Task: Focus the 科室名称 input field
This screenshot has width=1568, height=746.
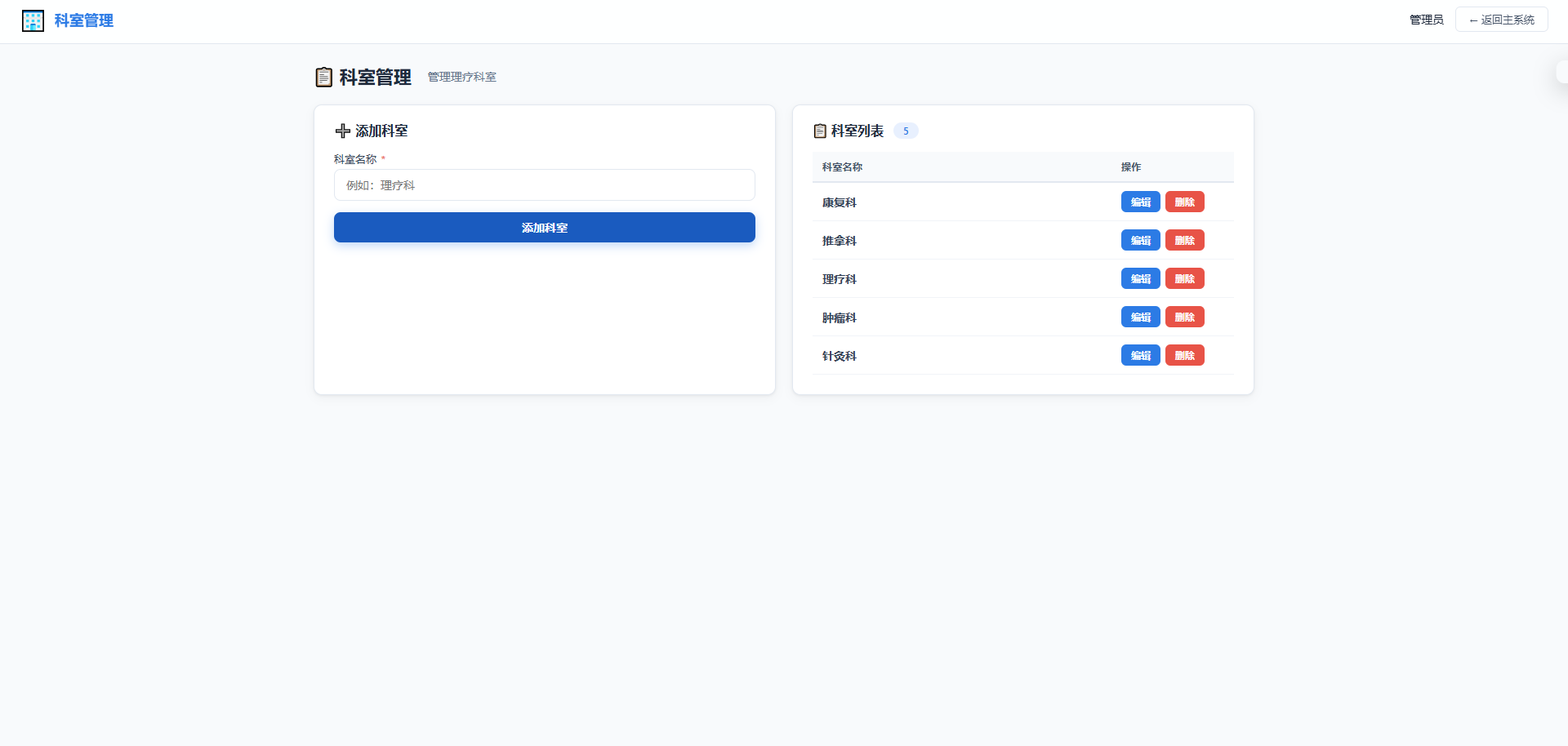Action: coord(545,185)
